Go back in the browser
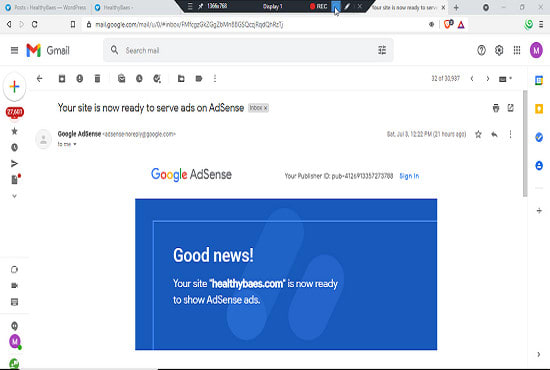550x370 pixels. (x=9, y=24)
